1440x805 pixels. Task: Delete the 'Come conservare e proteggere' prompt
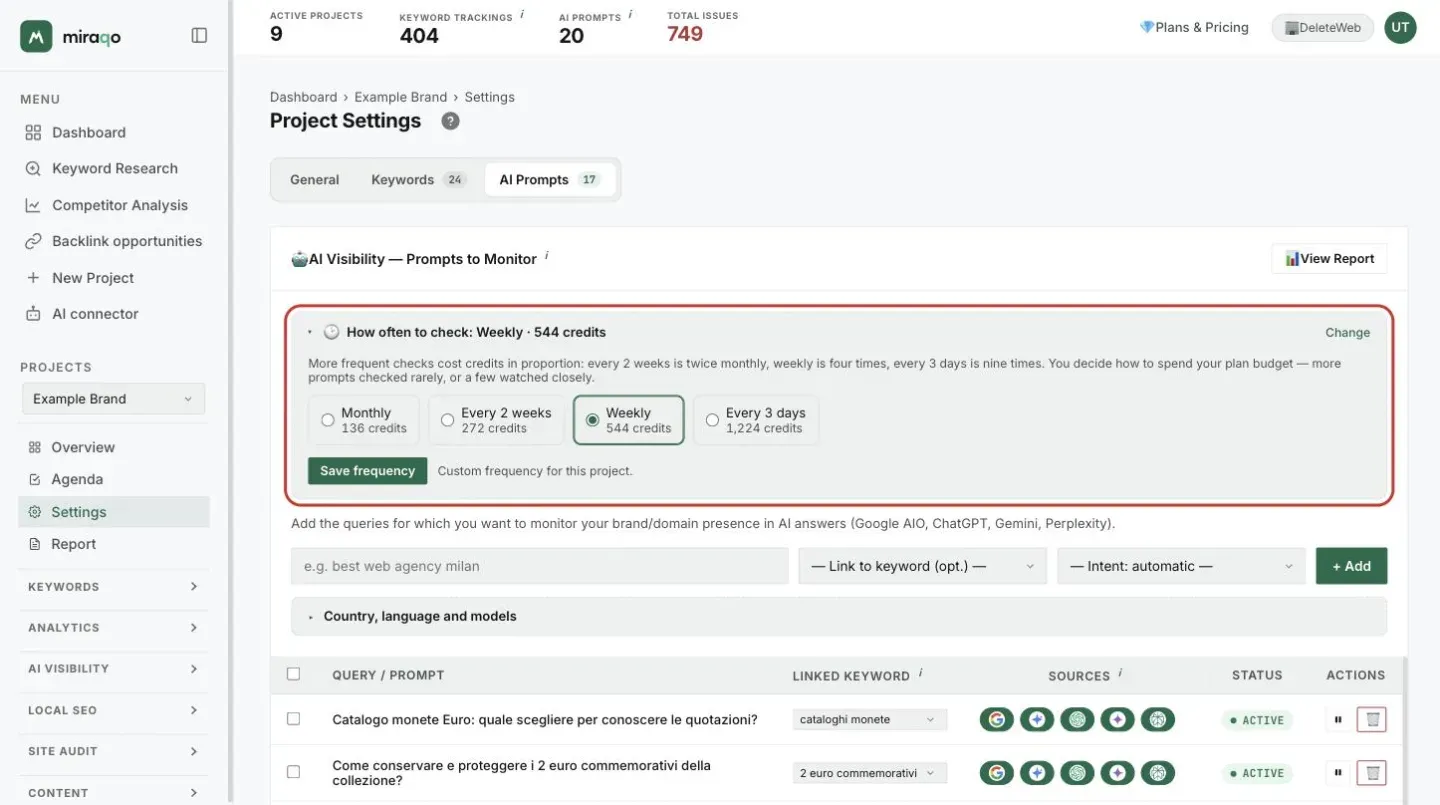pyautogui.click(x=1372, y=773)
